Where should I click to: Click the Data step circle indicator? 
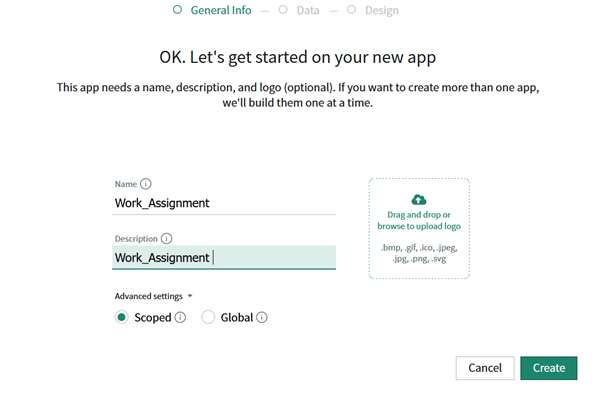click(284, 10)
